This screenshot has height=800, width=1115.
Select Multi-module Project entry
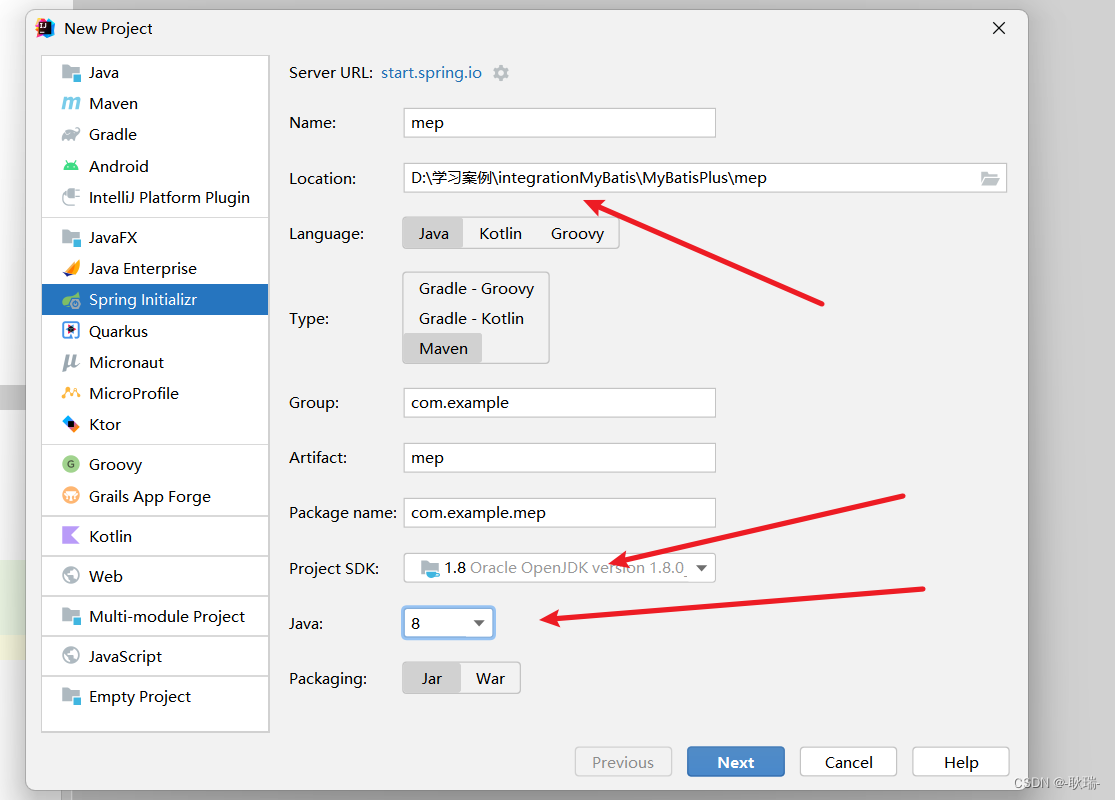coord(155,616)
